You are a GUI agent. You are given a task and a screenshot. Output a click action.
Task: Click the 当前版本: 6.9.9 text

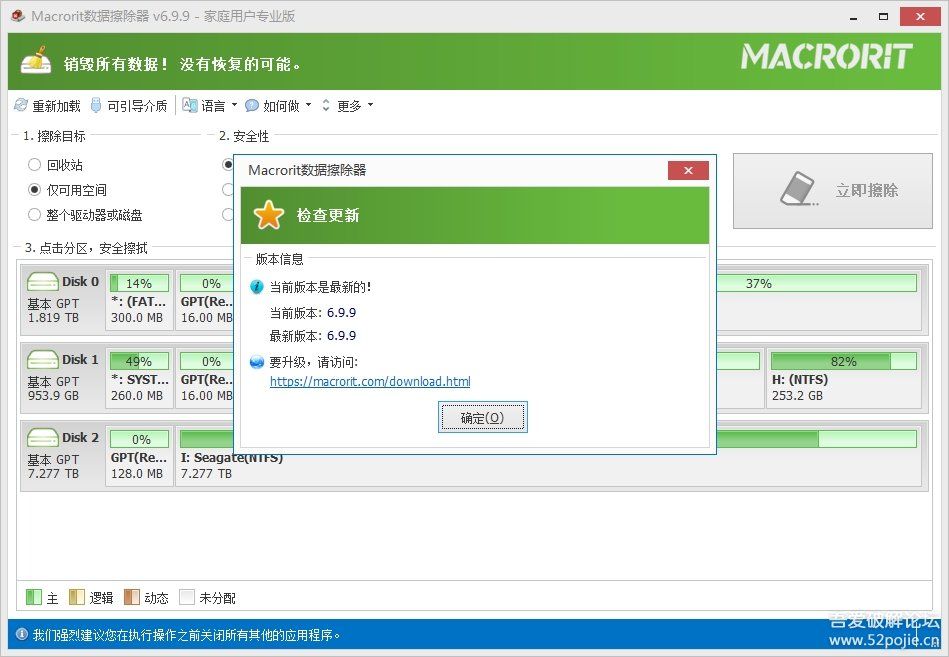313,313
